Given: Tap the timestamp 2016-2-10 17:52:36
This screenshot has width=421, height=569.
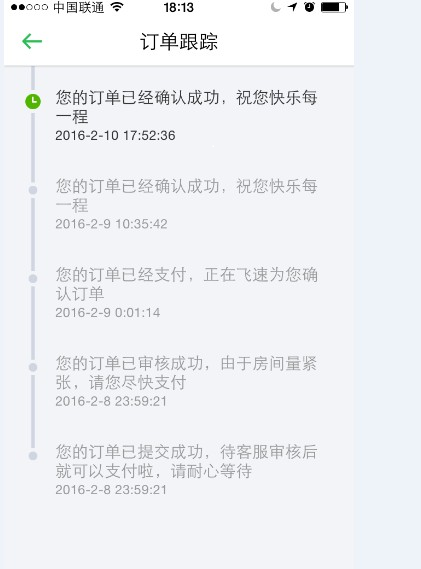Looking at the screenshot, I should (115, 136).
